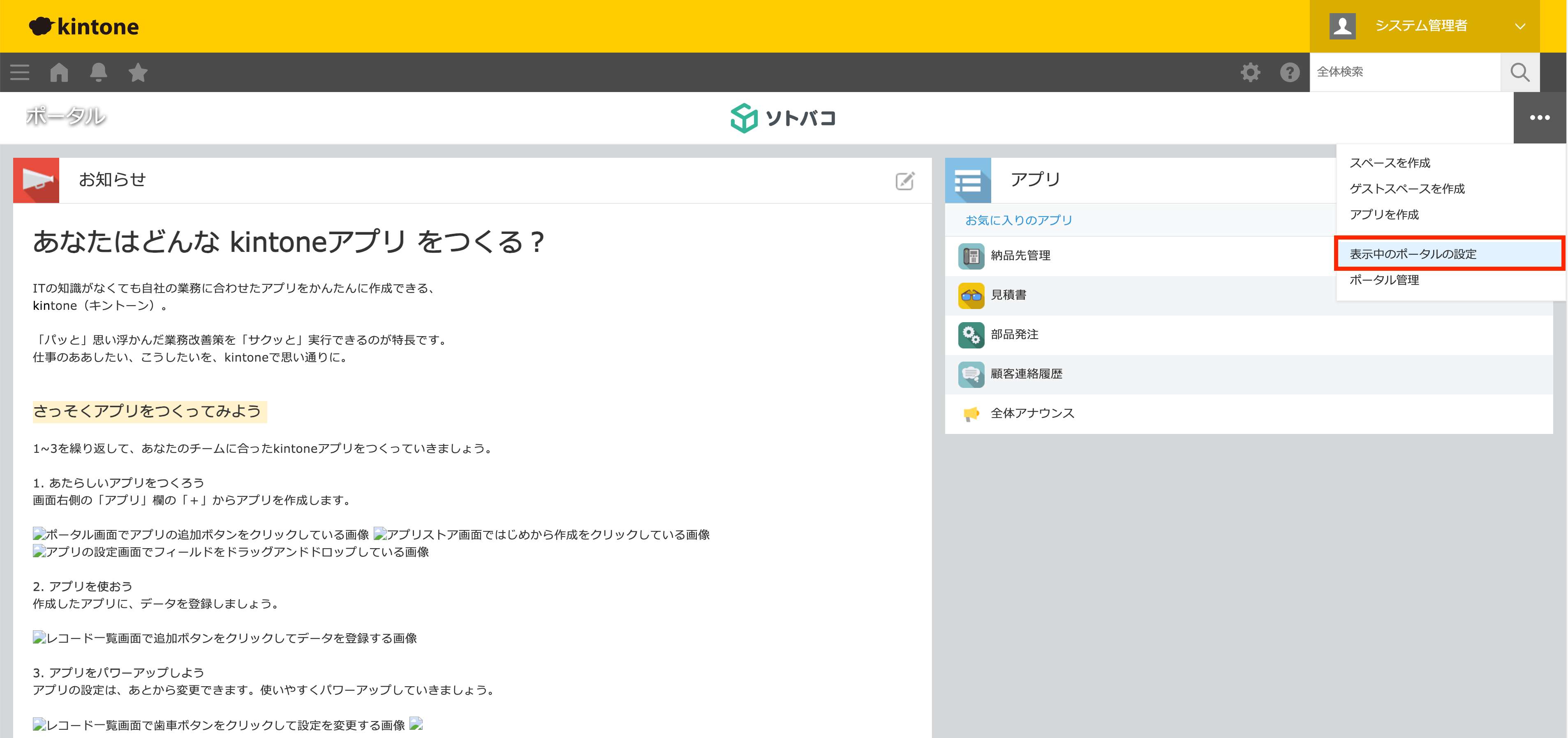Open the お気に入りのアプリ link

click(1018, 220)
